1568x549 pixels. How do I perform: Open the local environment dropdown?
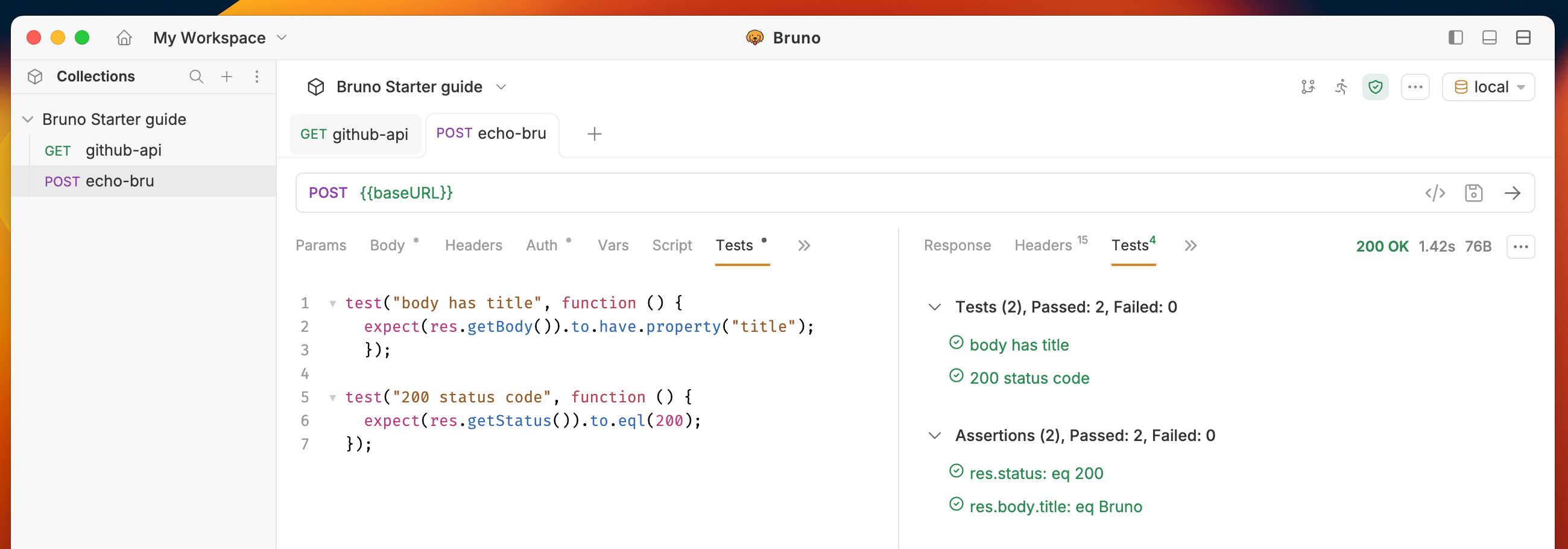(x=1488, y=87)
